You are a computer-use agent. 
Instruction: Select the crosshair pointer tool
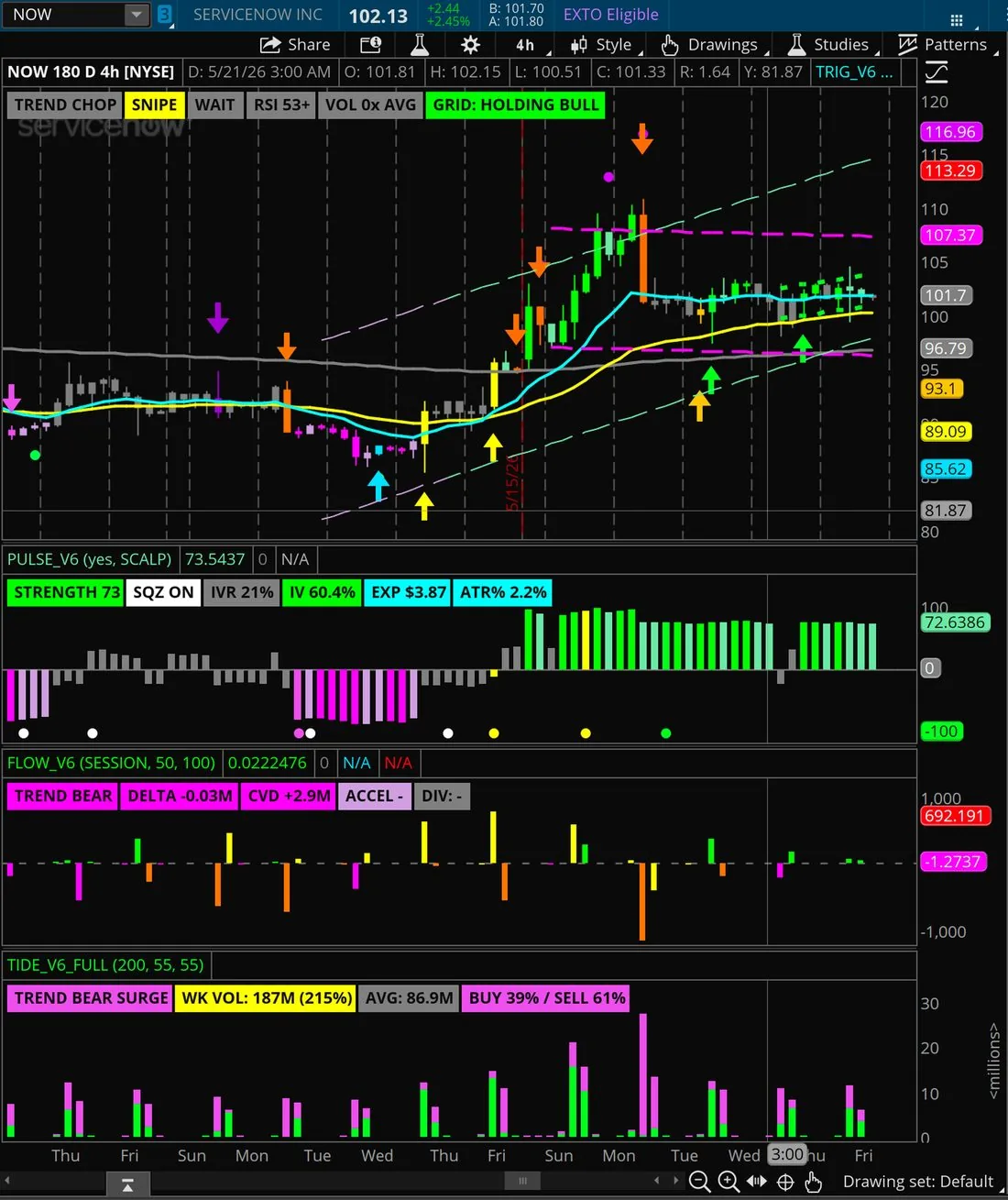[x=785, y=1182]
